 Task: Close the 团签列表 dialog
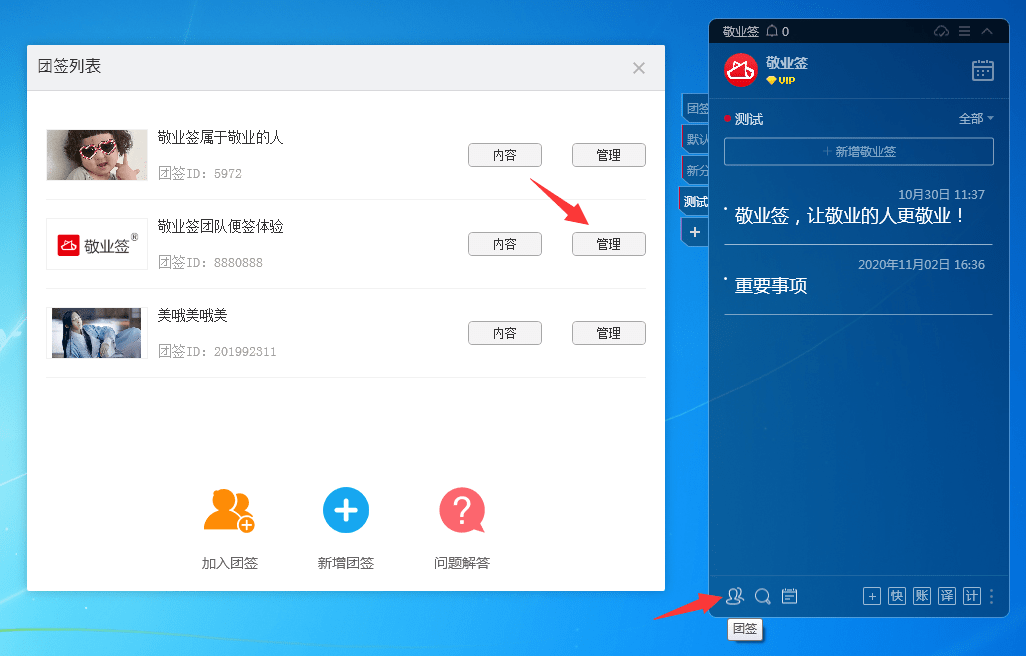pos(639,68)
